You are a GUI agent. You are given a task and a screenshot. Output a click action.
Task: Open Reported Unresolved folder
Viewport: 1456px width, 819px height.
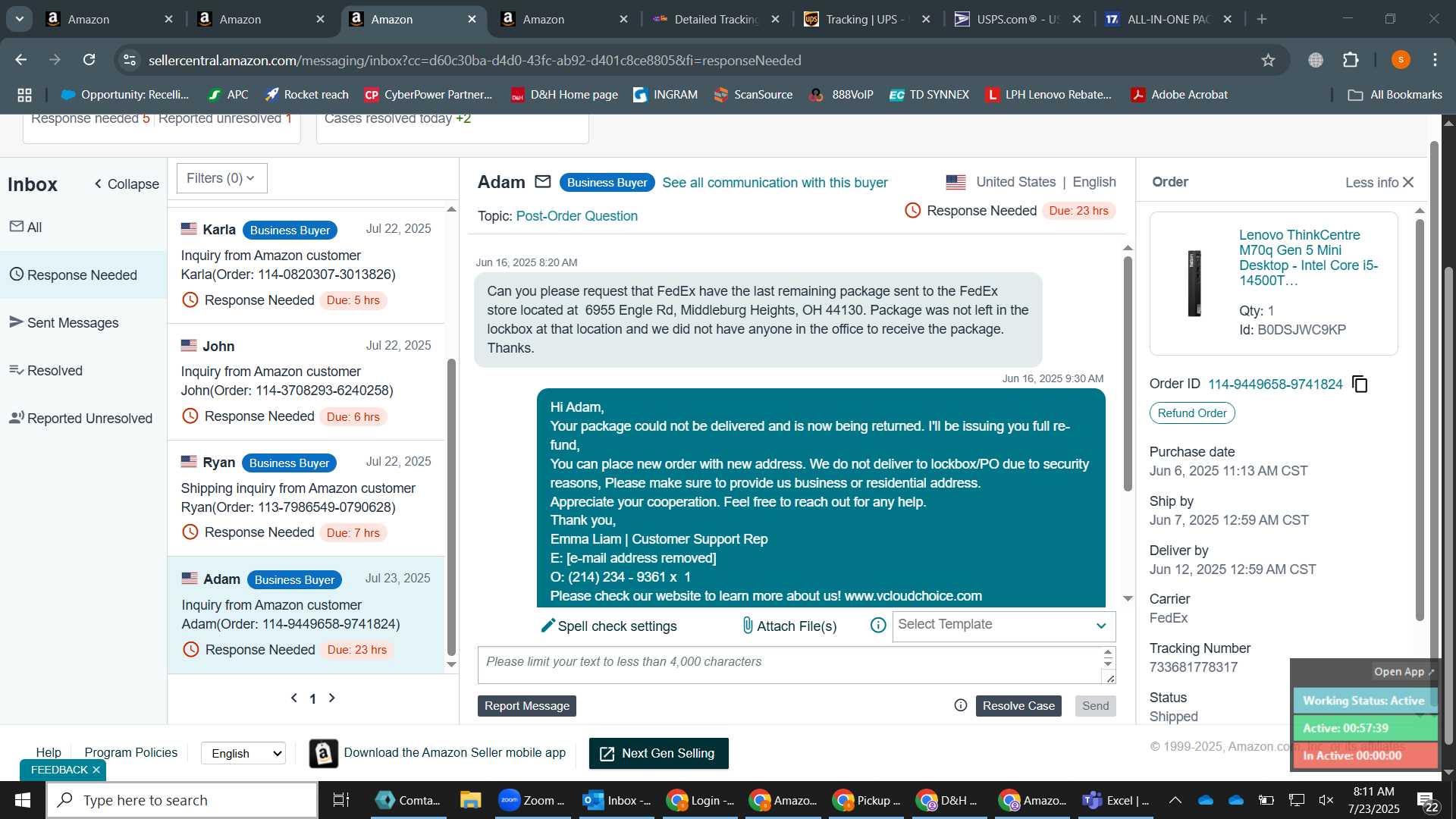(x=83, y=419)
